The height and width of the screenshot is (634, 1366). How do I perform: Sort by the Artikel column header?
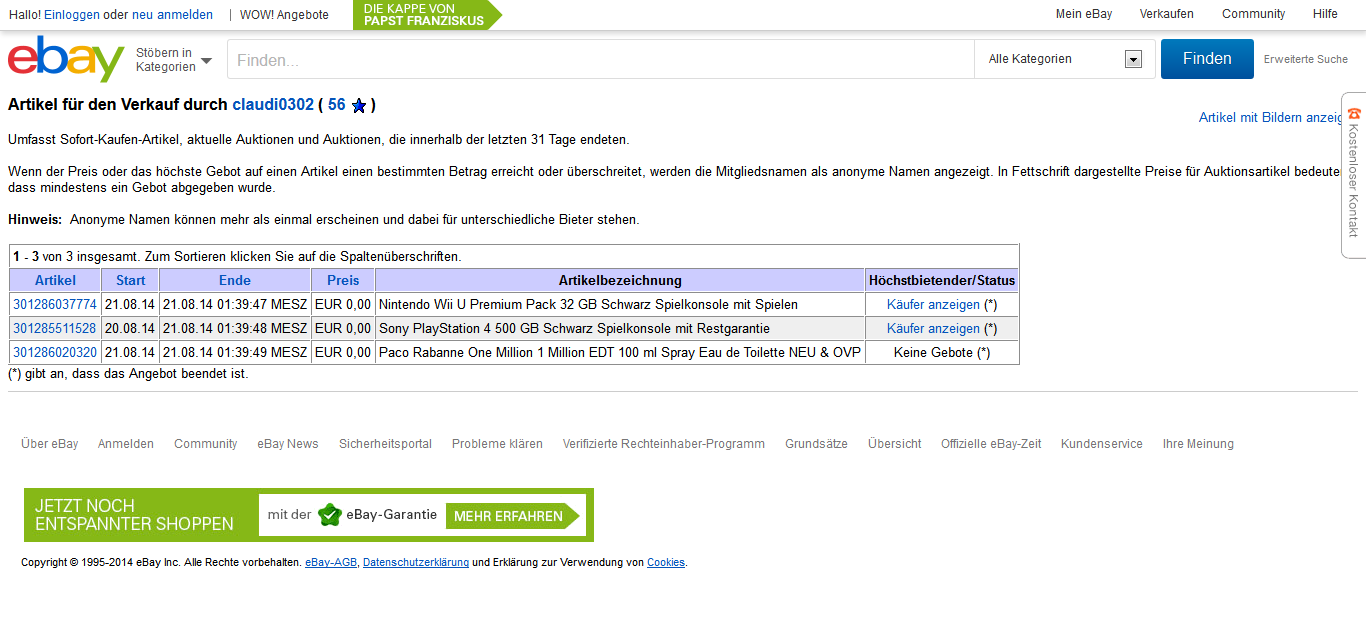pyautogui.click(x=55, y=280)
